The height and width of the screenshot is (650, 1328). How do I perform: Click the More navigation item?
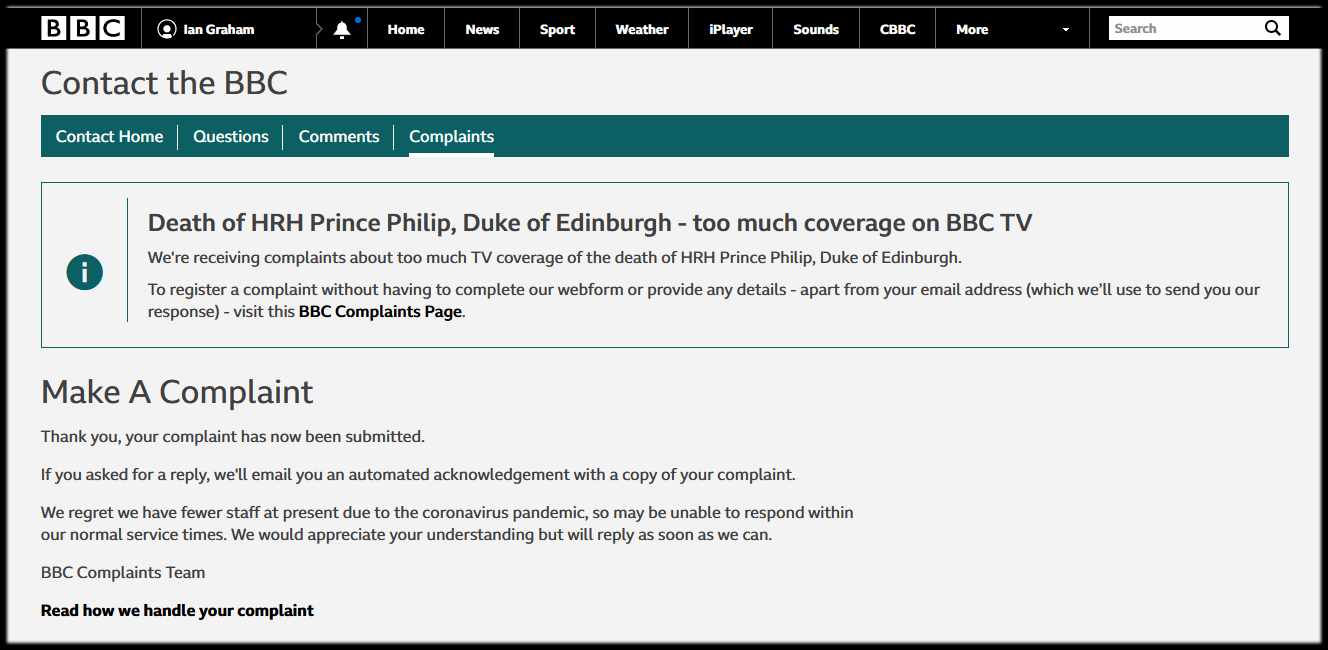pyautogui.click(x=972, y=29)
